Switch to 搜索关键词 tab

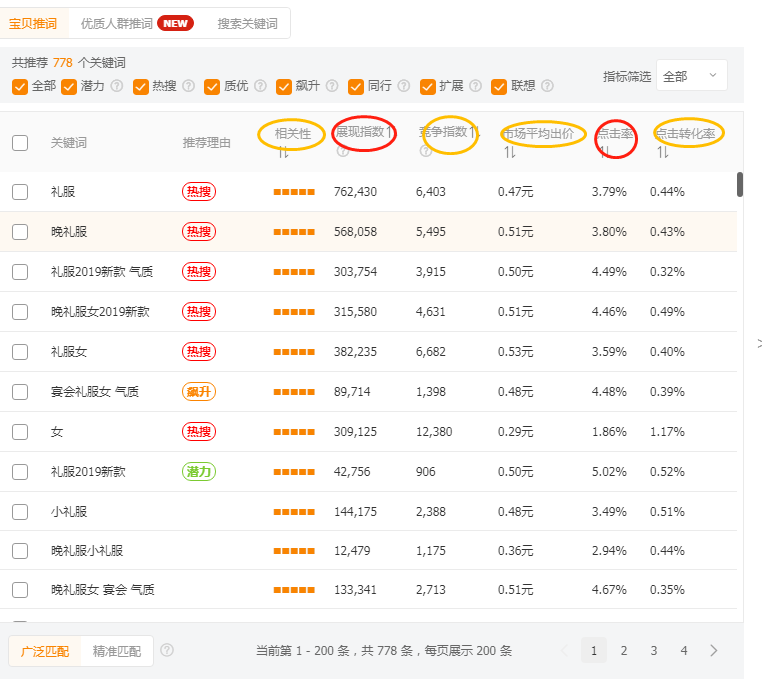(247, 23)
